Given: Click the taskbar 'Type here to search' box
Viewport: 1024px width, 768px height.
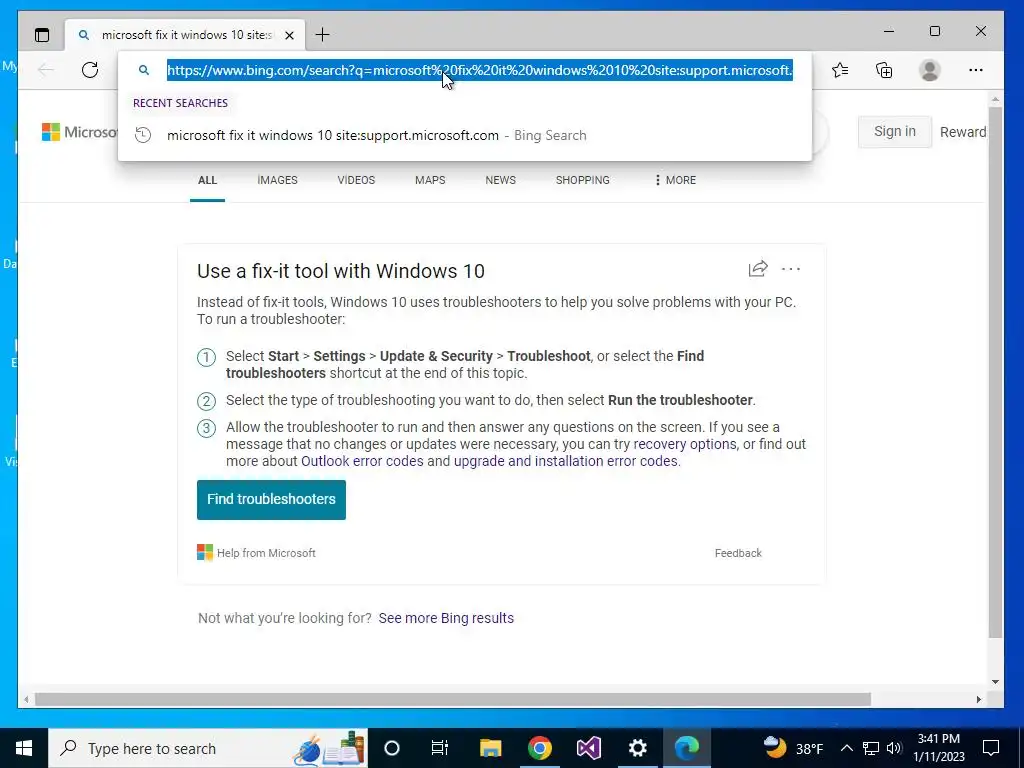Looking at the screenshot, I should [208, 748].
